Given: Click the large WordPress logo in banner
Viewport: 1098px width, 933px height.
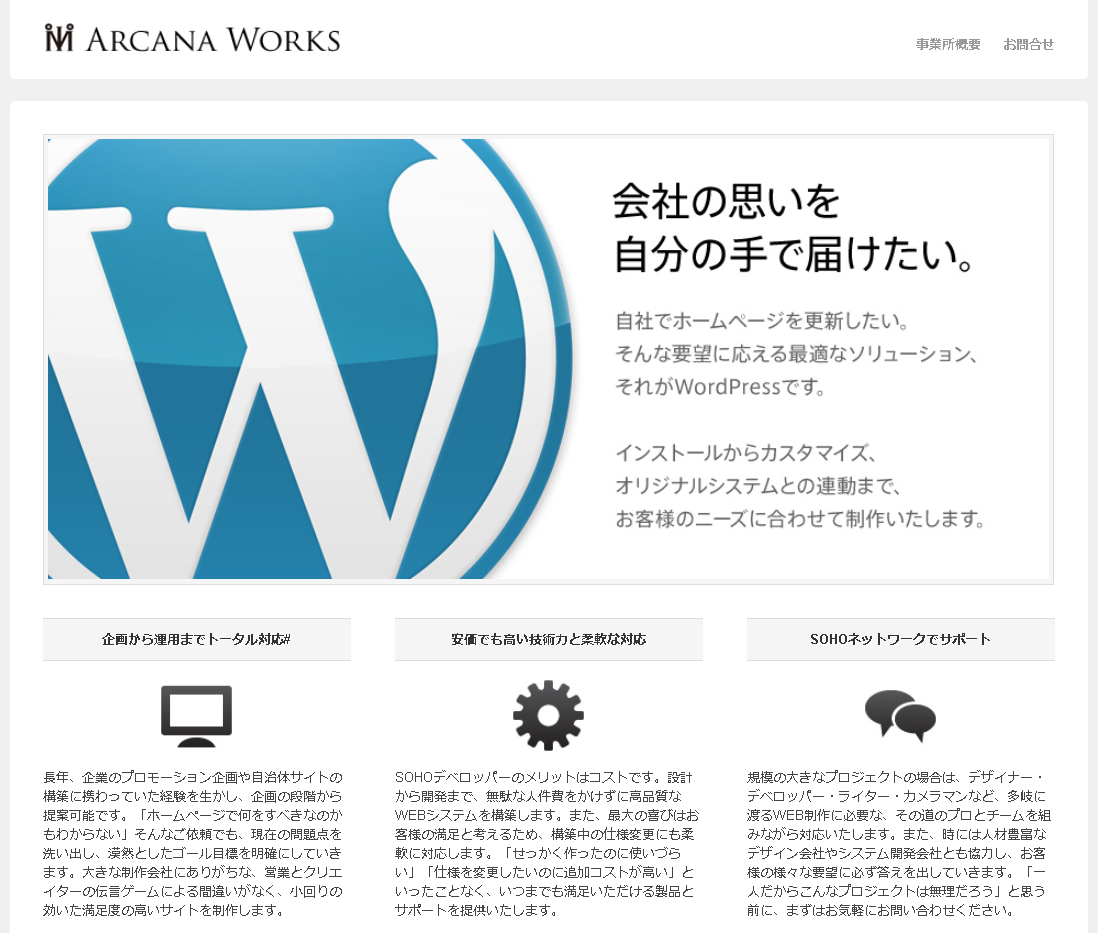Looking at the screenshot, I should point(300,360).
